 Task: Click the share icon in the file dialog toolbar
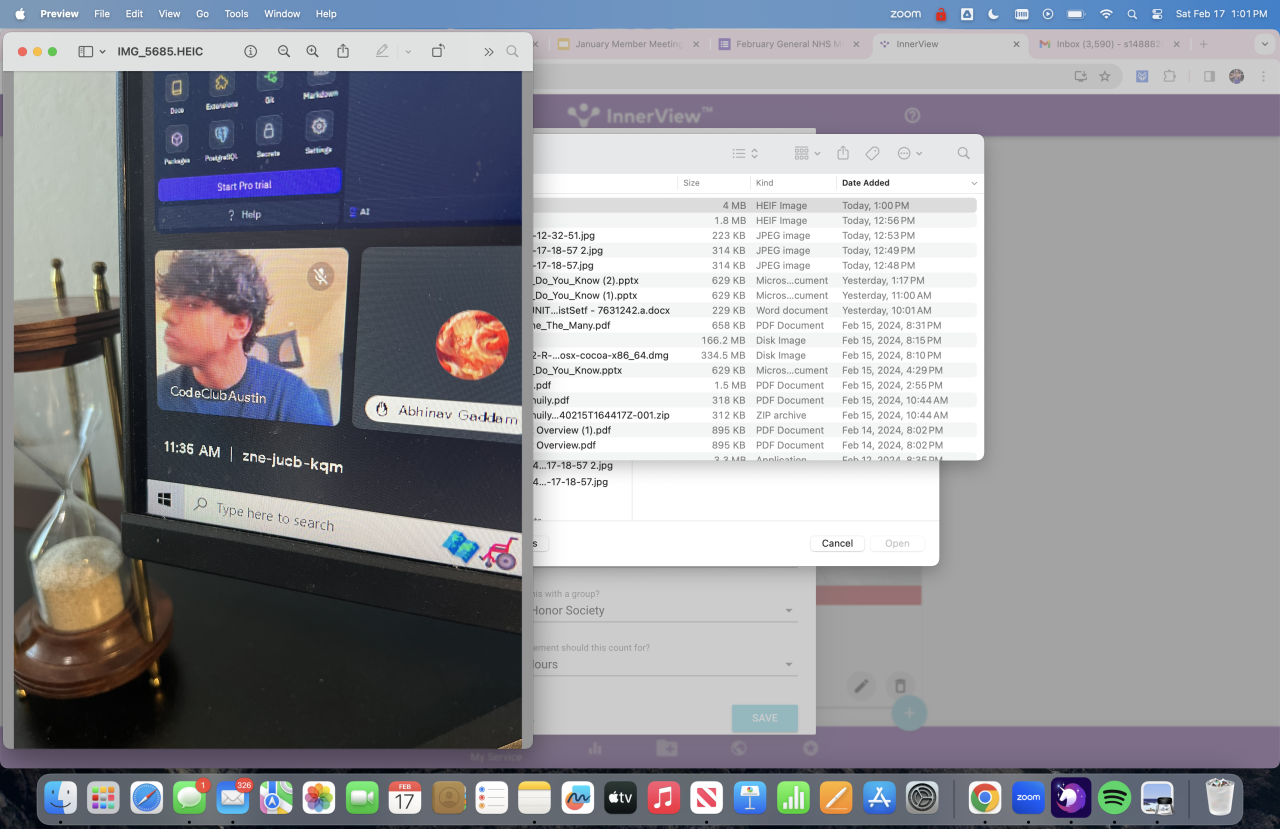(843, 153)
